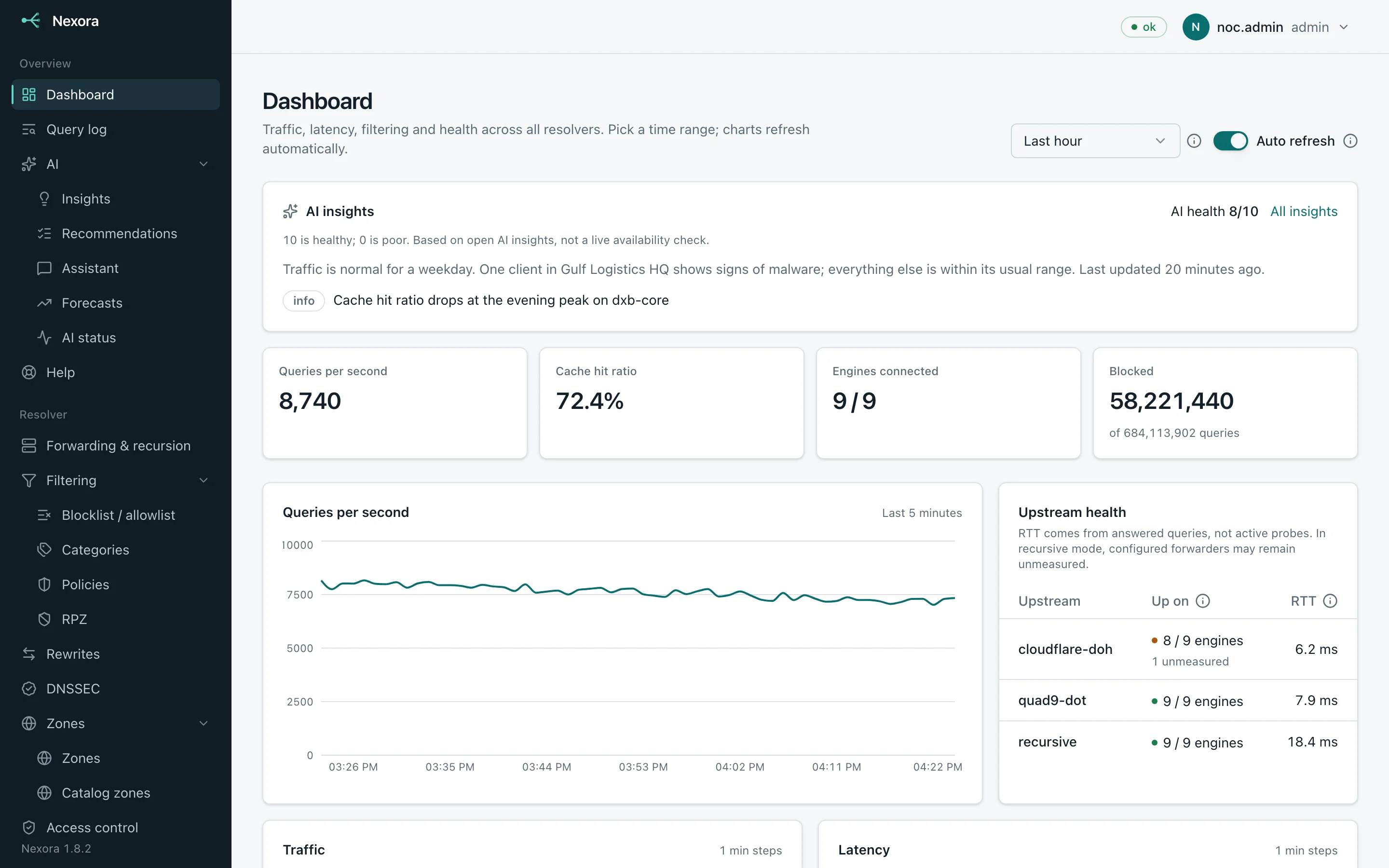The image size is (1389, 868).
Task: Click the Filtering funnel icon
Action: click(x=29, y=480)
